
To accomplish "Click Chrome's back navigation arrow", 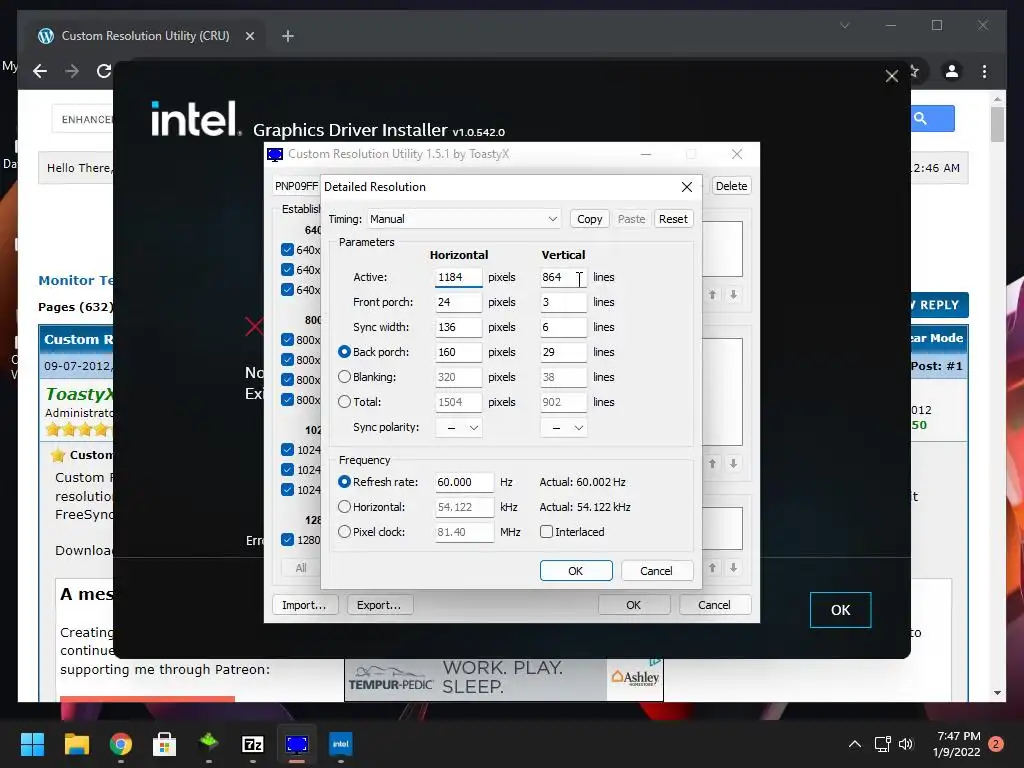I will (40, 71).
